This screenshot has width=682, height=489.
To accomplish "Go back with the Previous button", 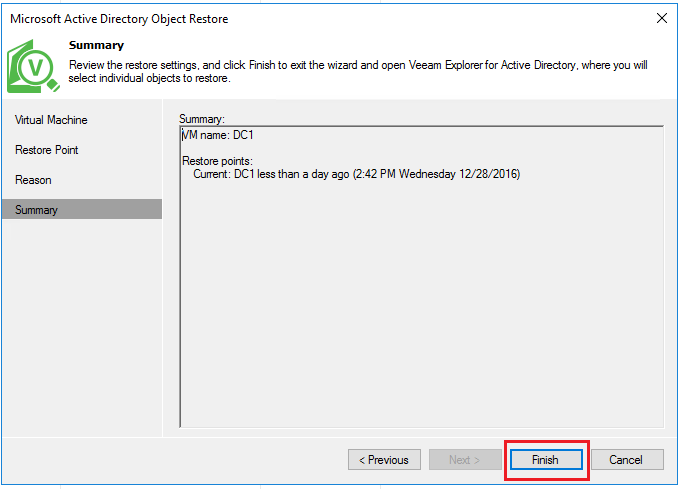I will (x=384, y=460).
